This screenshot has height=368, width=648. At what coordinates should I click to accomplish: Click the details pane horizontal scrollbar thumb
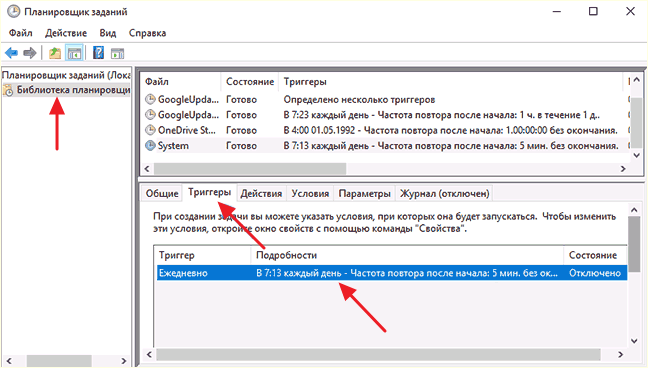coord(378,354)
